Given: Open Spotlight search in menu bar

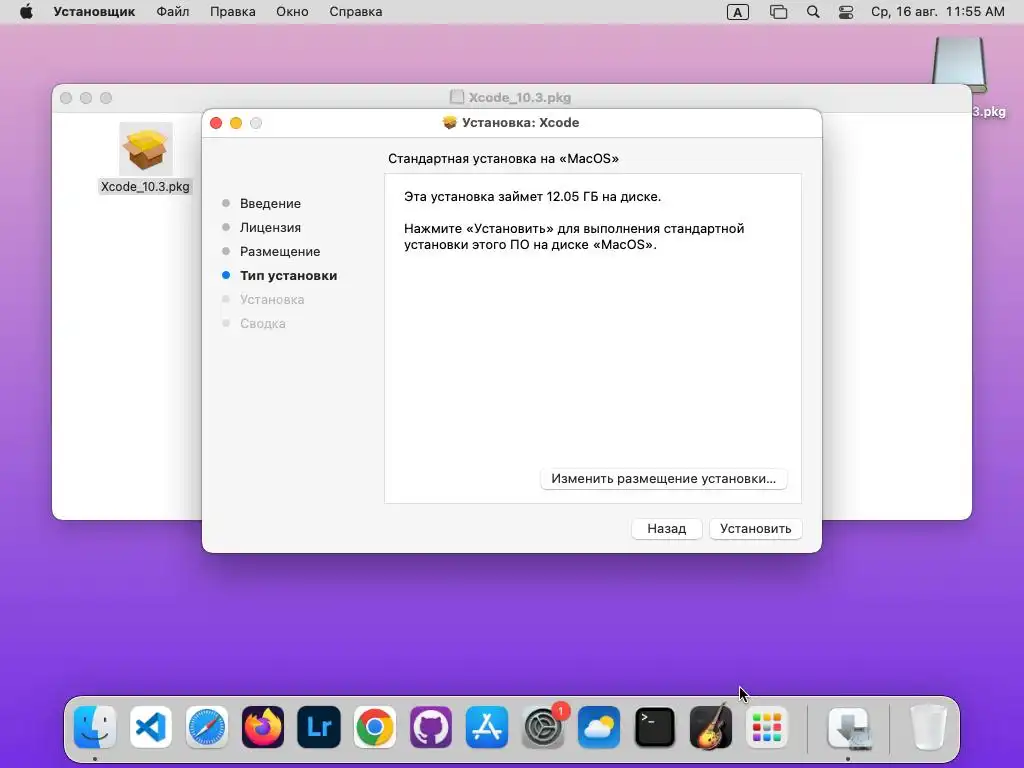Looking at the screenshot, I should pyautogui.click(x=813, y=12).
